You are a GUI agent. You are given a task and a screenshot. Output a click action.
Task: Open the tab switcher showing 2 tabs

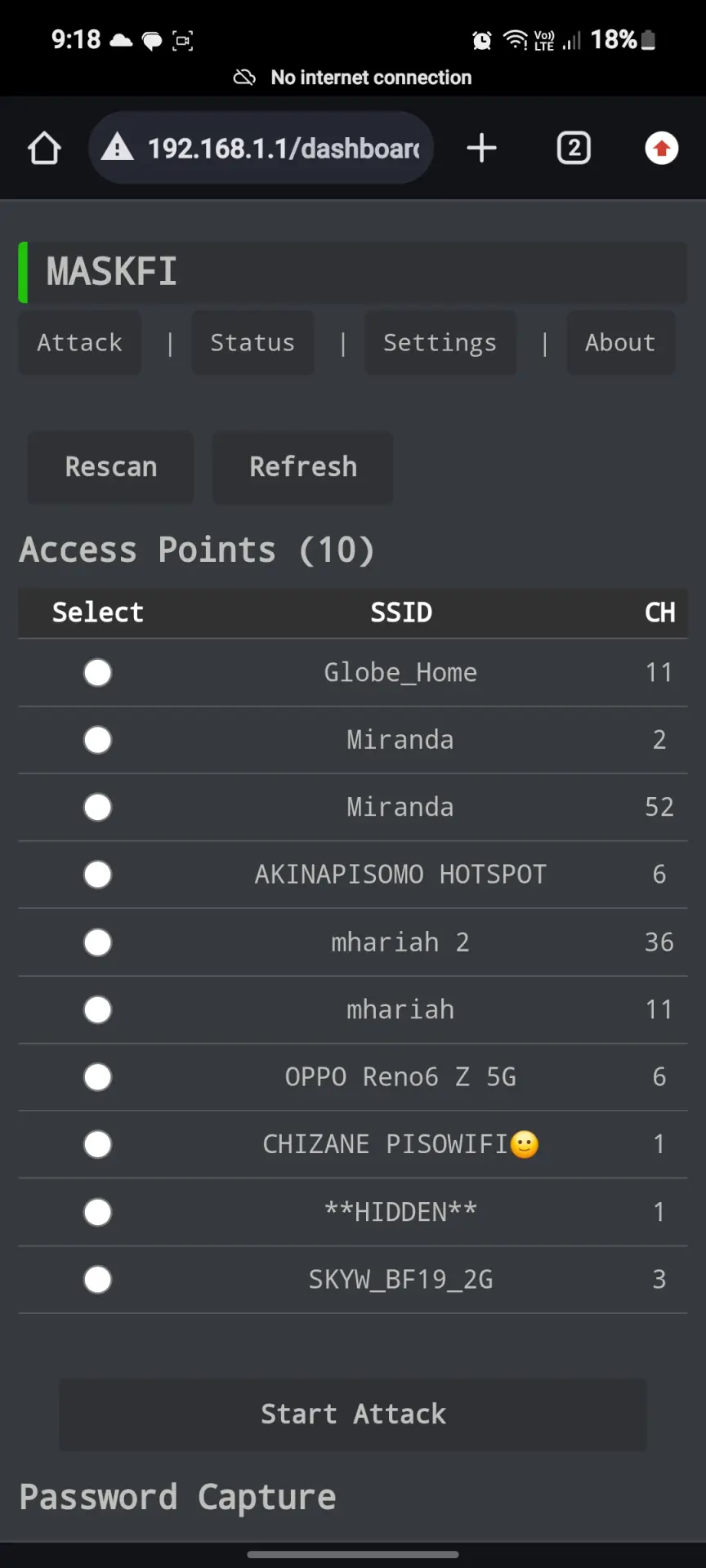pos(574,148)
